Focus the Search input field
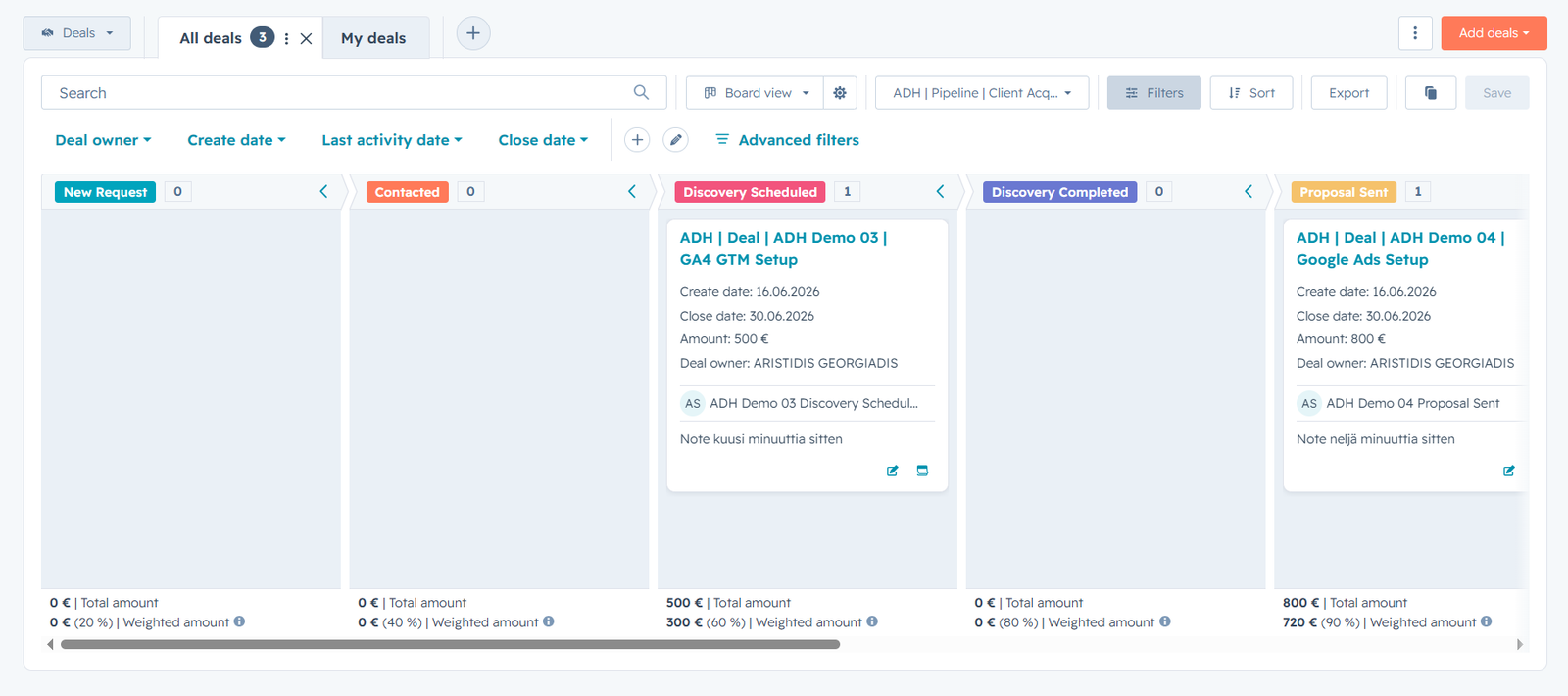Screen dimensions: 1568x696 (354, 93)
